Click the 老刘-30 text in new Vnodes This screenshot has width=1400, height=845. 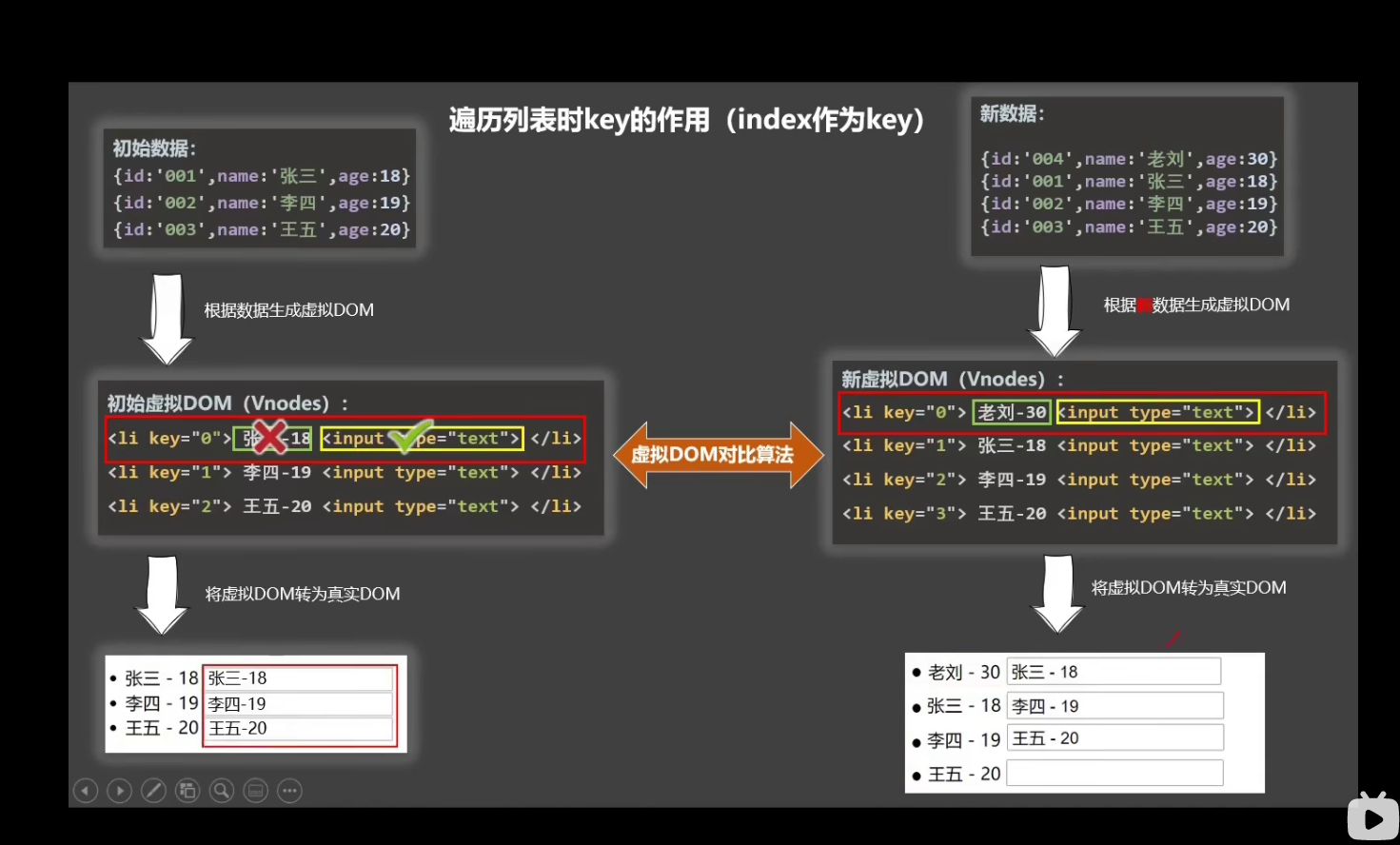(x=1012, y=412)
